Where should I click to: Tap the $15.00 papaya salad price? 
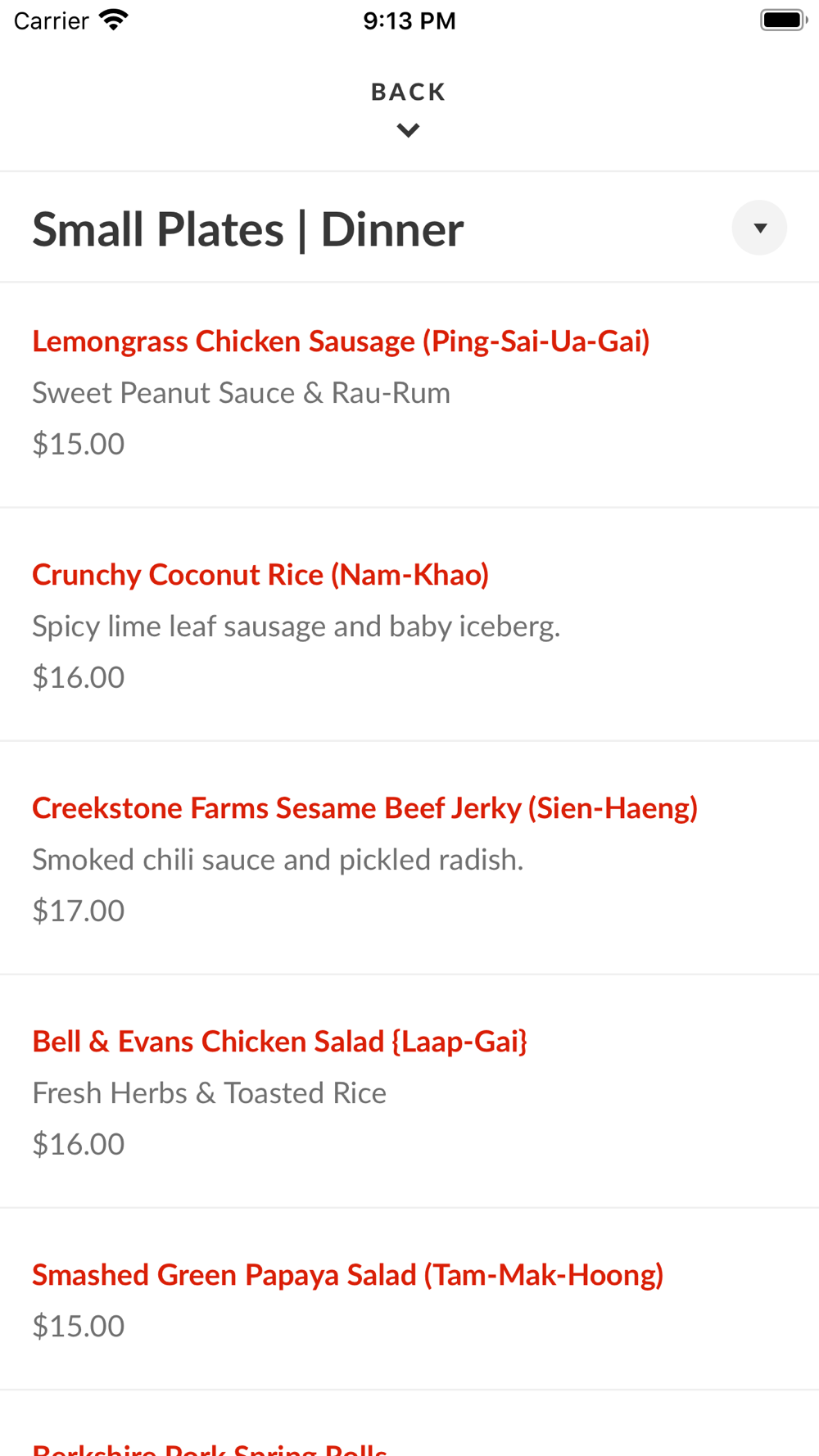(79, 1326)
